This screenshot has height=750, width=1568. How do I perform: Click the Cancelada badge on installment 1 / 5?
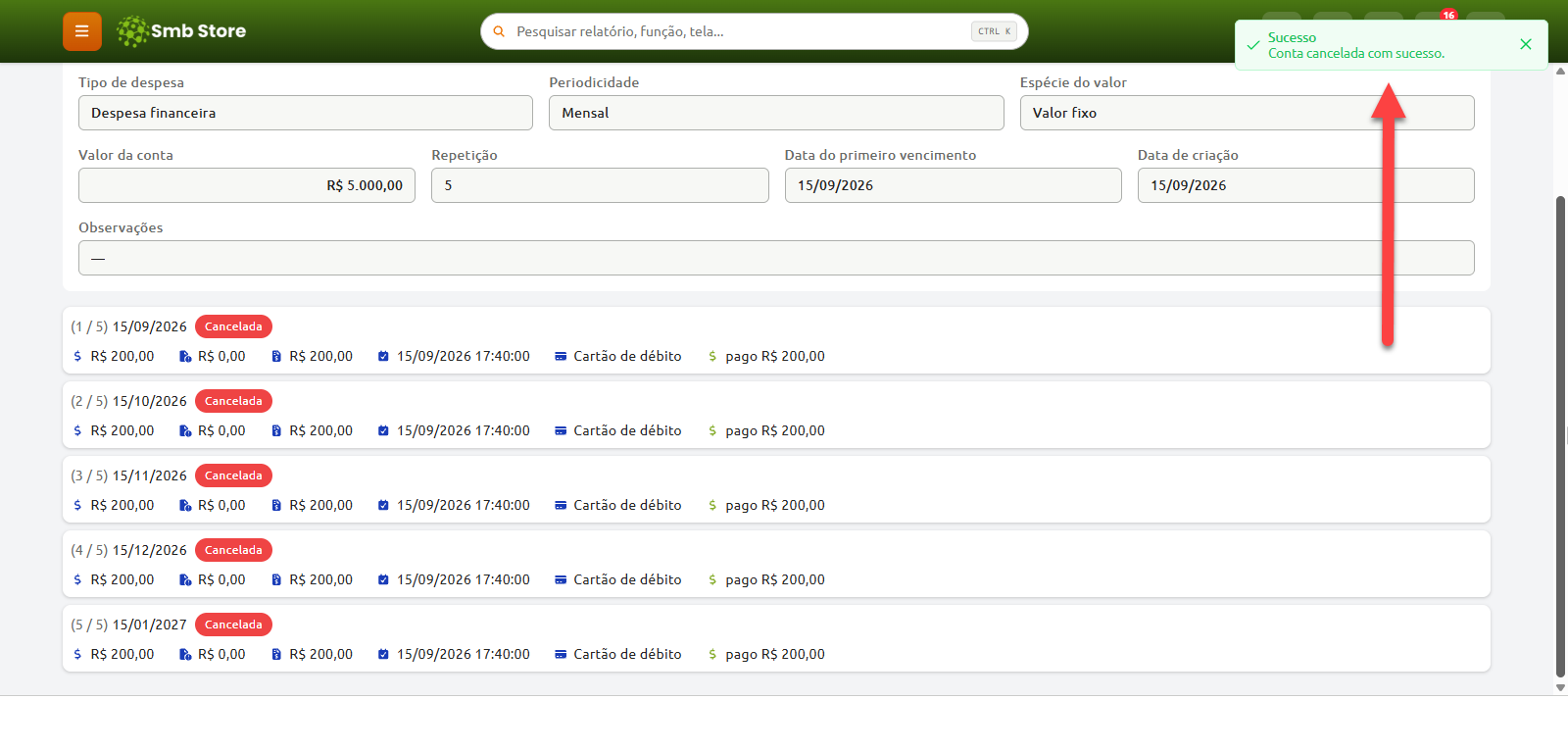coord(233,326)
